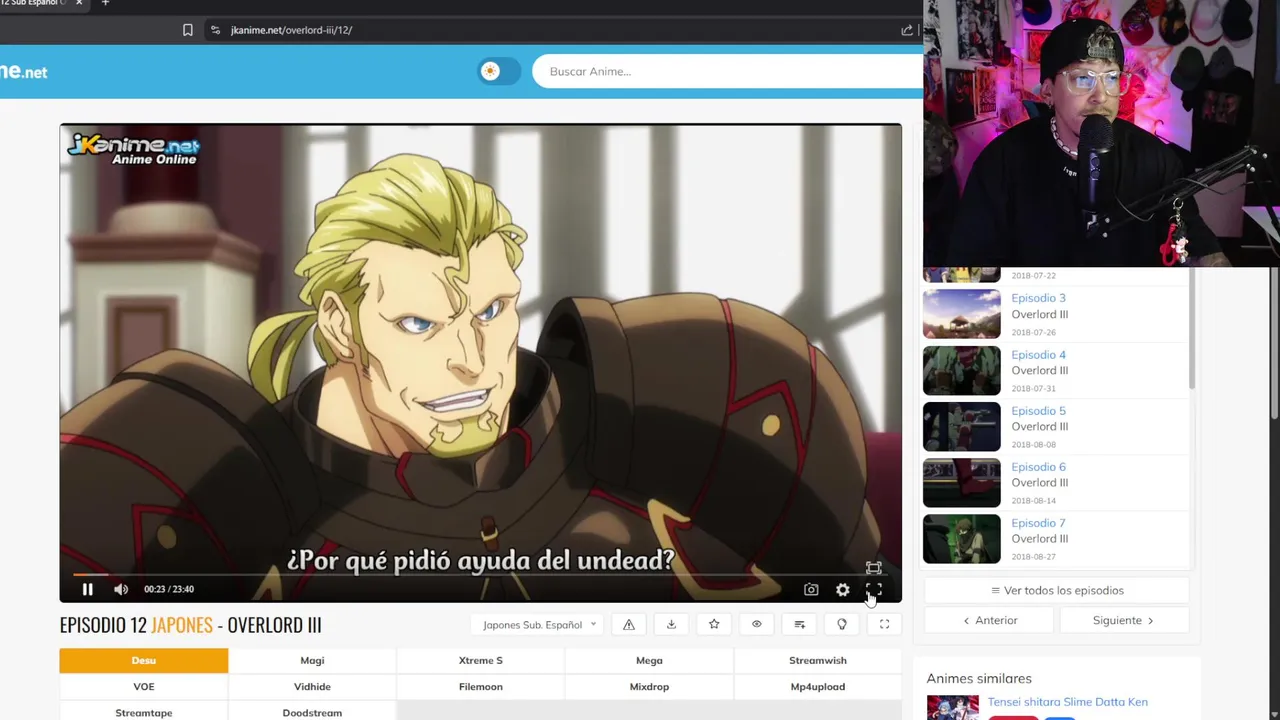Switch to the Vidhide server
This screenshot has height=720, width=1280.
click(312, 686)
